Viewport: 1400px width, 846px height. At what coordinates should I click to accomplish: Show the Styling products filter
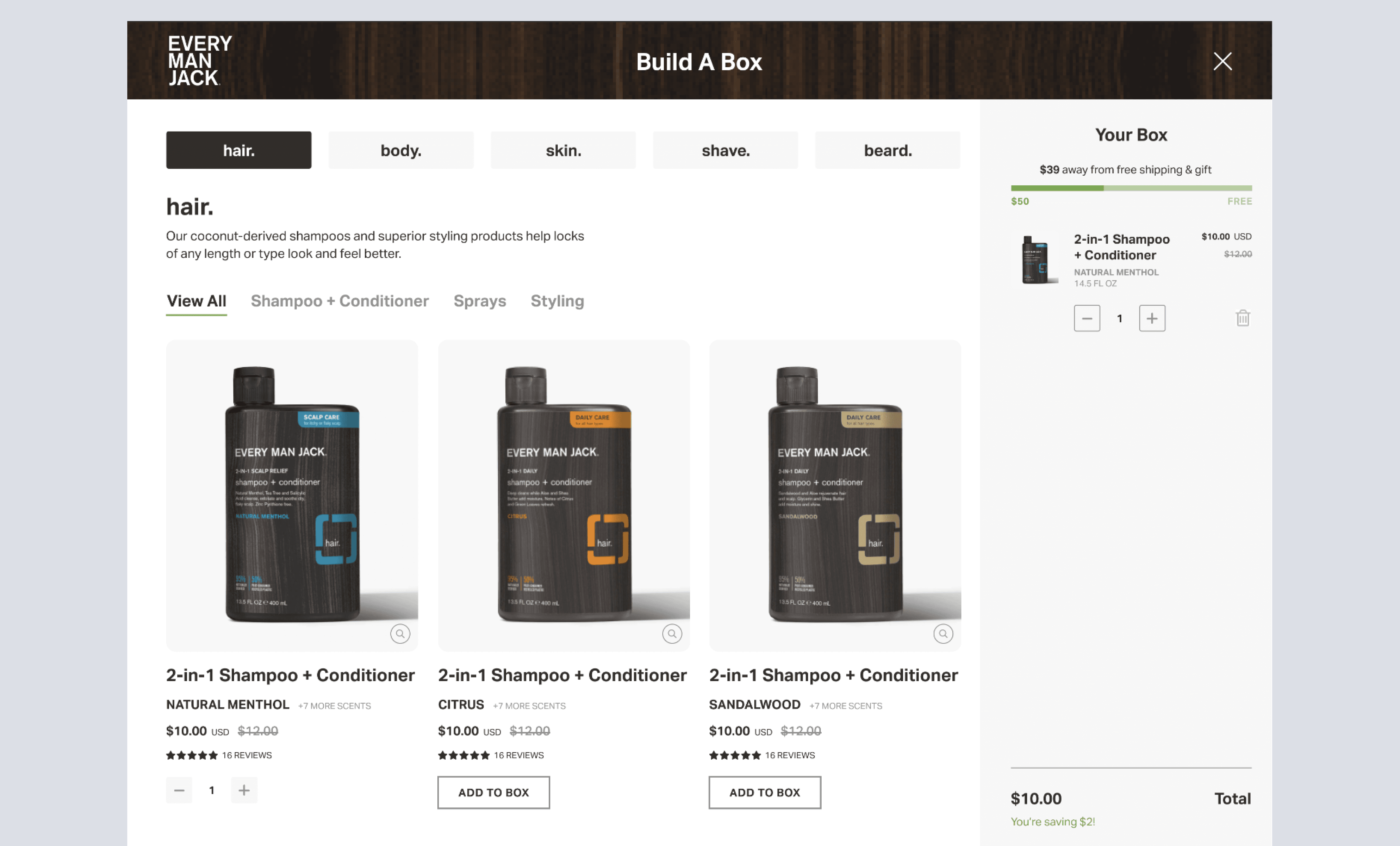click(x=557, y=301)
